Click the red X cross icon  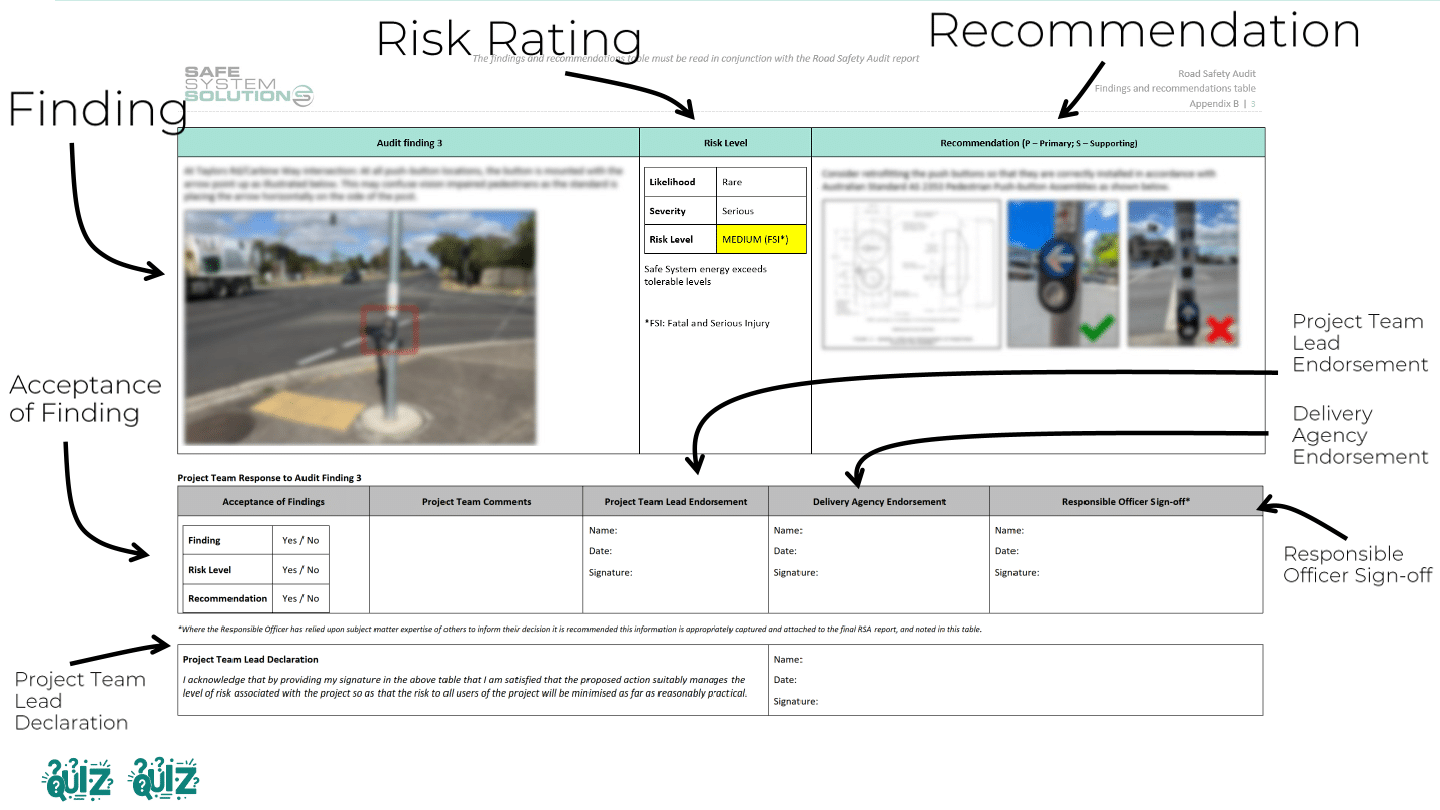(1219, 327)
